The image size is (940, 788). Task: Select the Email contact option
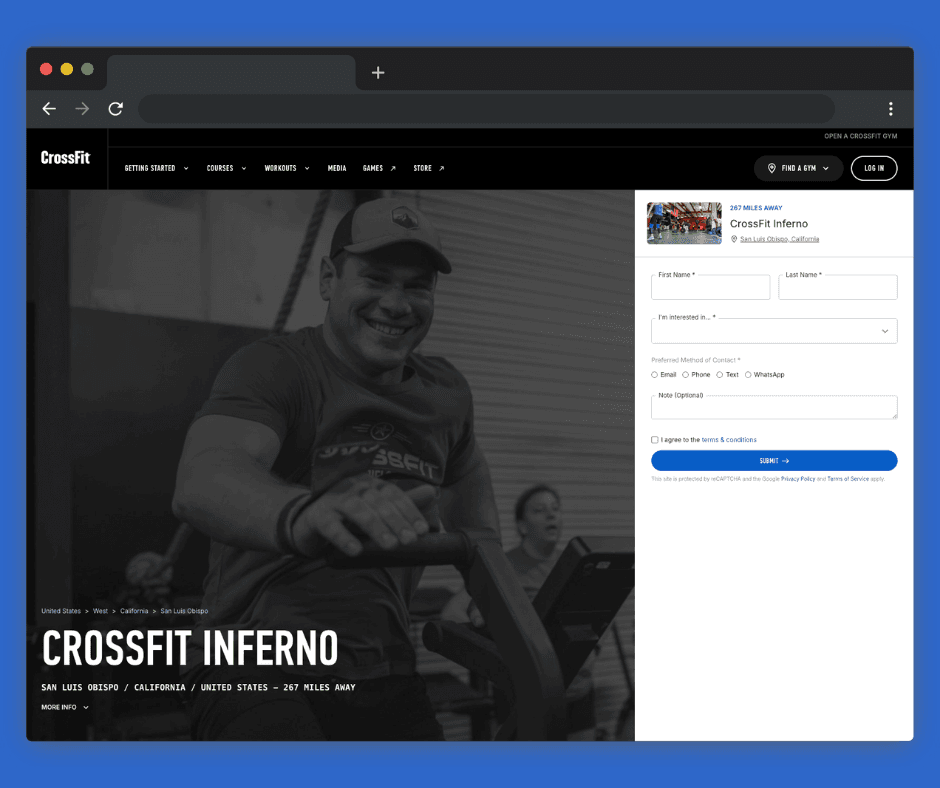coord(655,375)
